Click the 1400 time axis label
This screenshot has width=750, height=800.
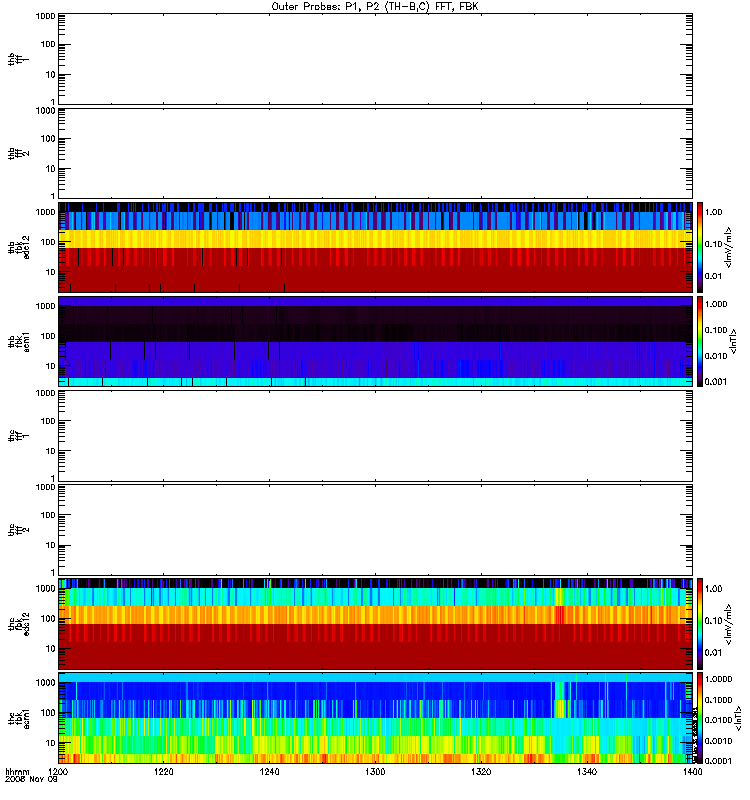coord(692,772)
